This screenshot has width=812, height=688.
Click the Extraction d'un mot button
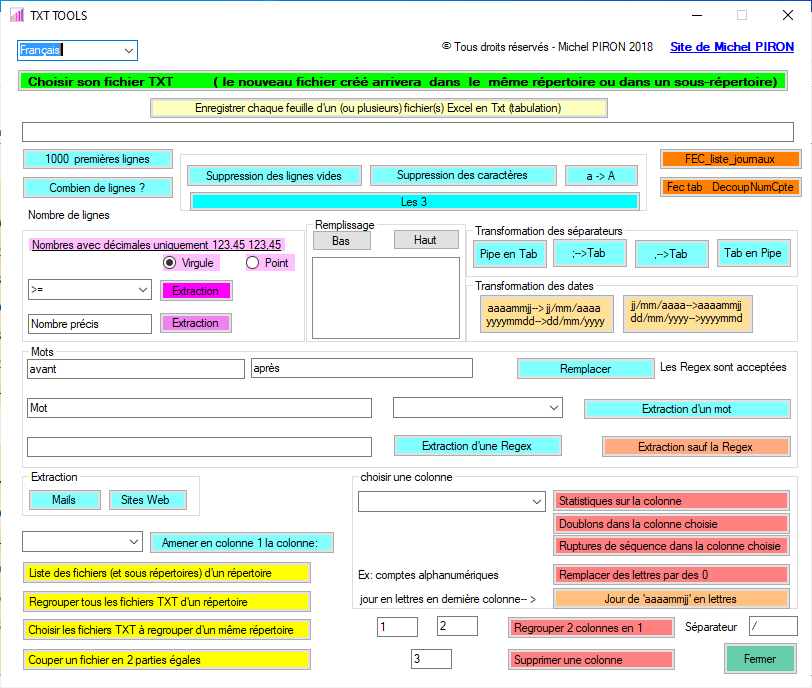[x=687, y=409]
